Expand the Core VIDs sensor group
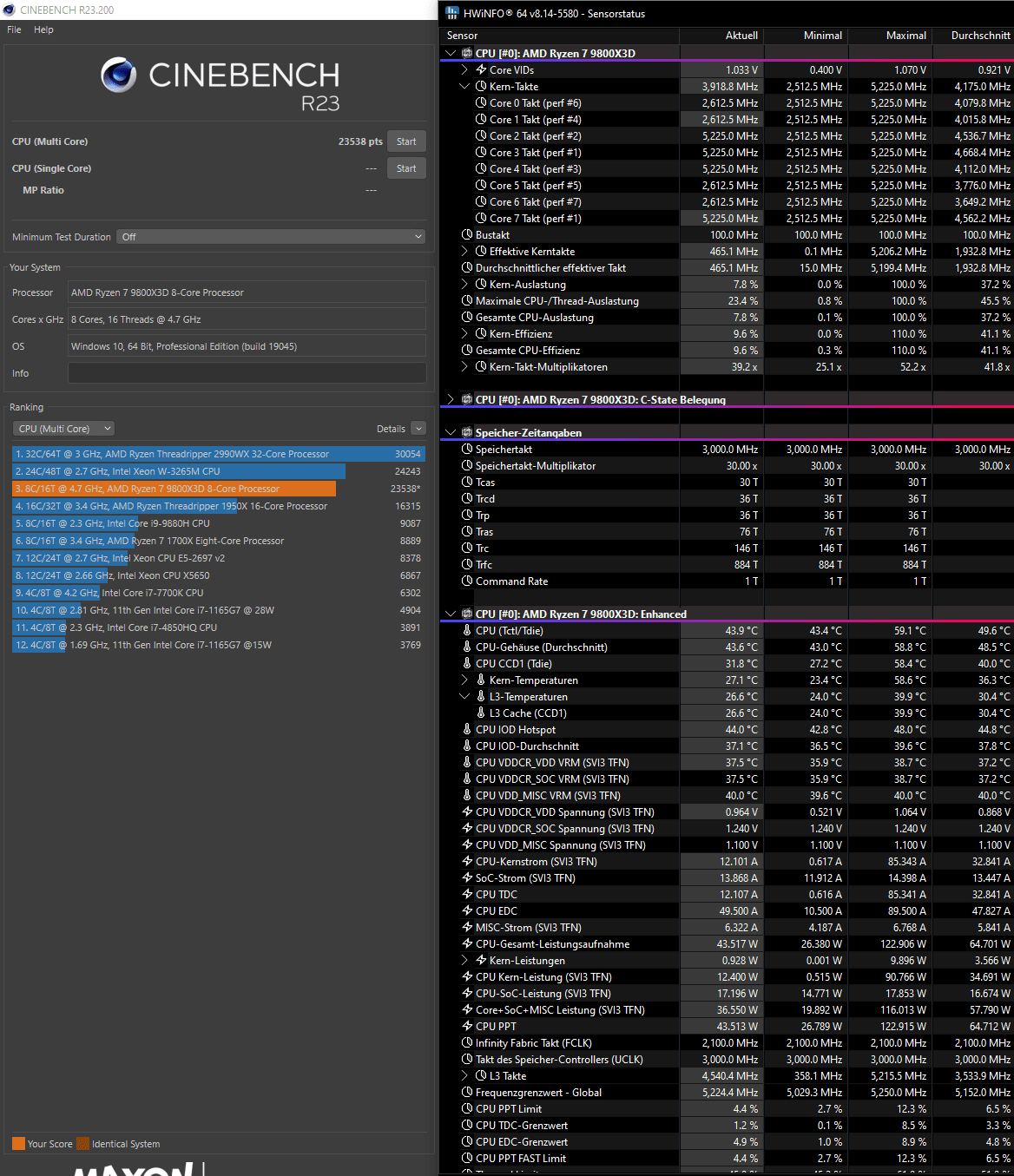The width and height of the screenshot is (1014, 1176). [x=464, y=69]
